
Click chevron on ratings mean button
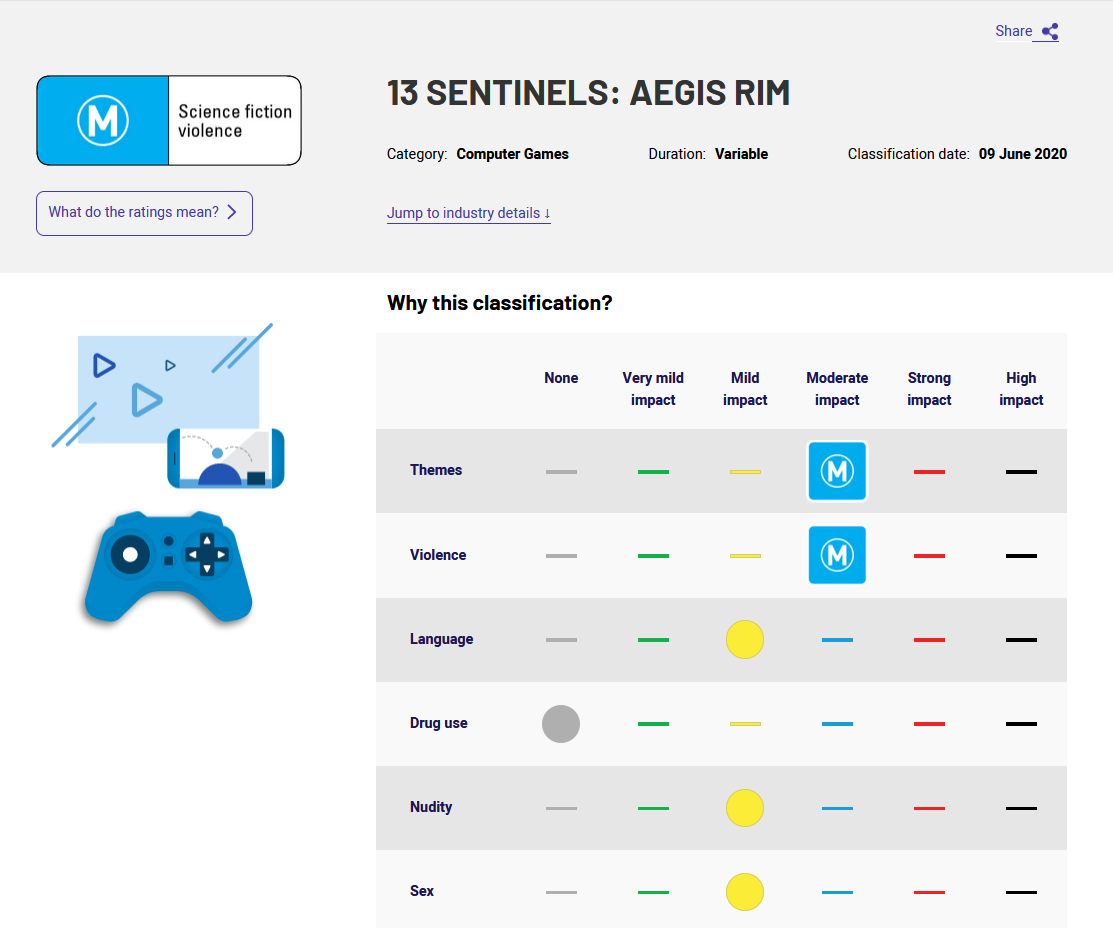pos(231,212)
